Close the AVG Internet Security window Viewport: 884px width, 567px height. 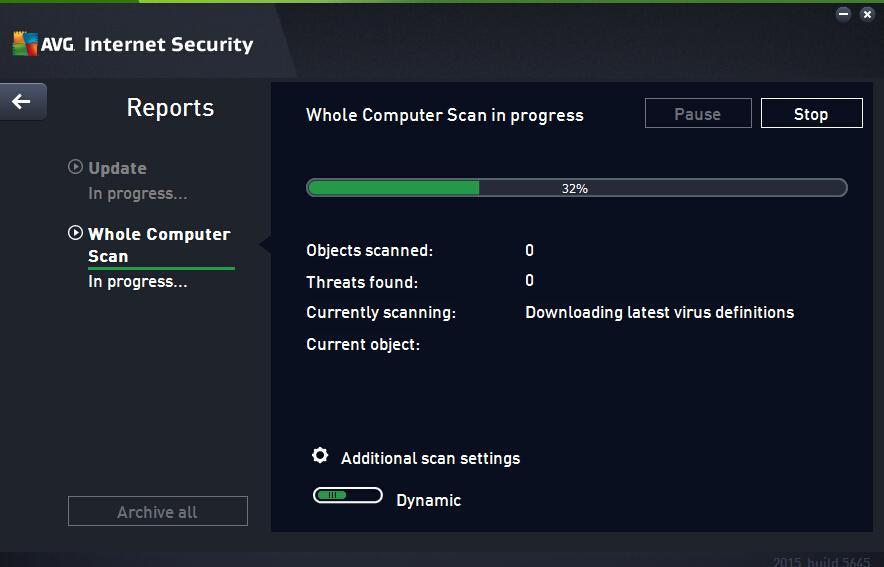point(867,14)
